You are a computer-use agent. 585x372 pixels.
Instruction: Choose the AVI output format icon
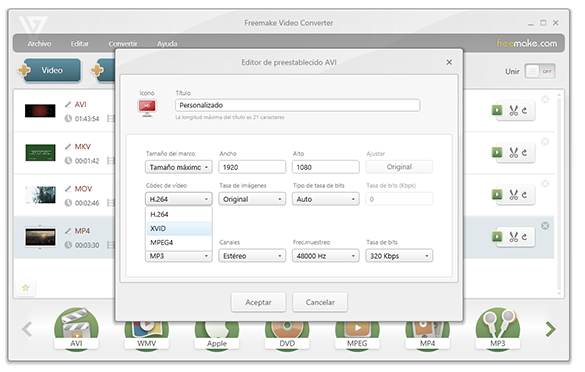click(x=76, y=329)
